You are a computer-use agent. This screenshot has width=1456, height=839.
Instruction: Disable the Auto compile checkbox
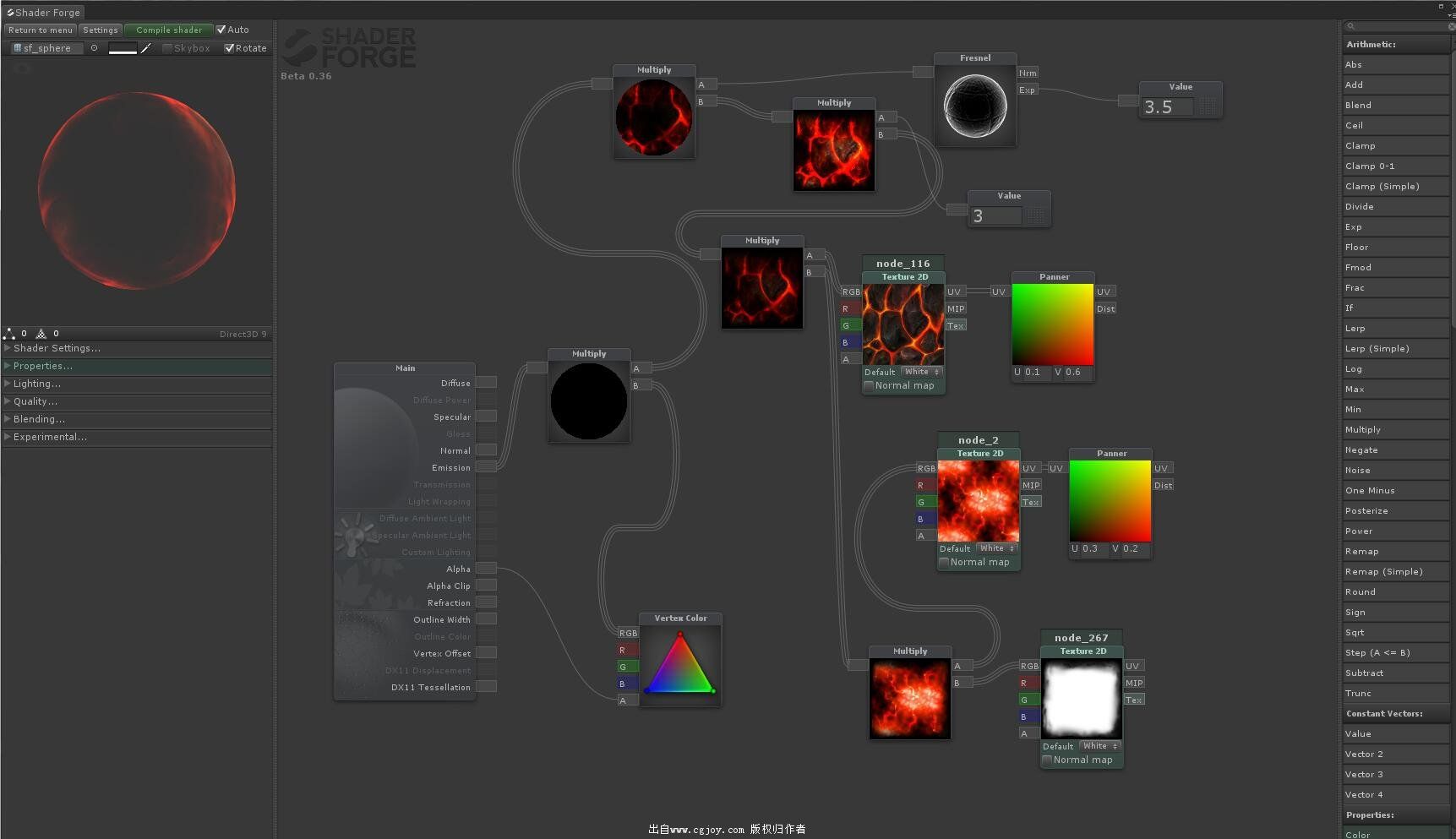pos(221,30)
